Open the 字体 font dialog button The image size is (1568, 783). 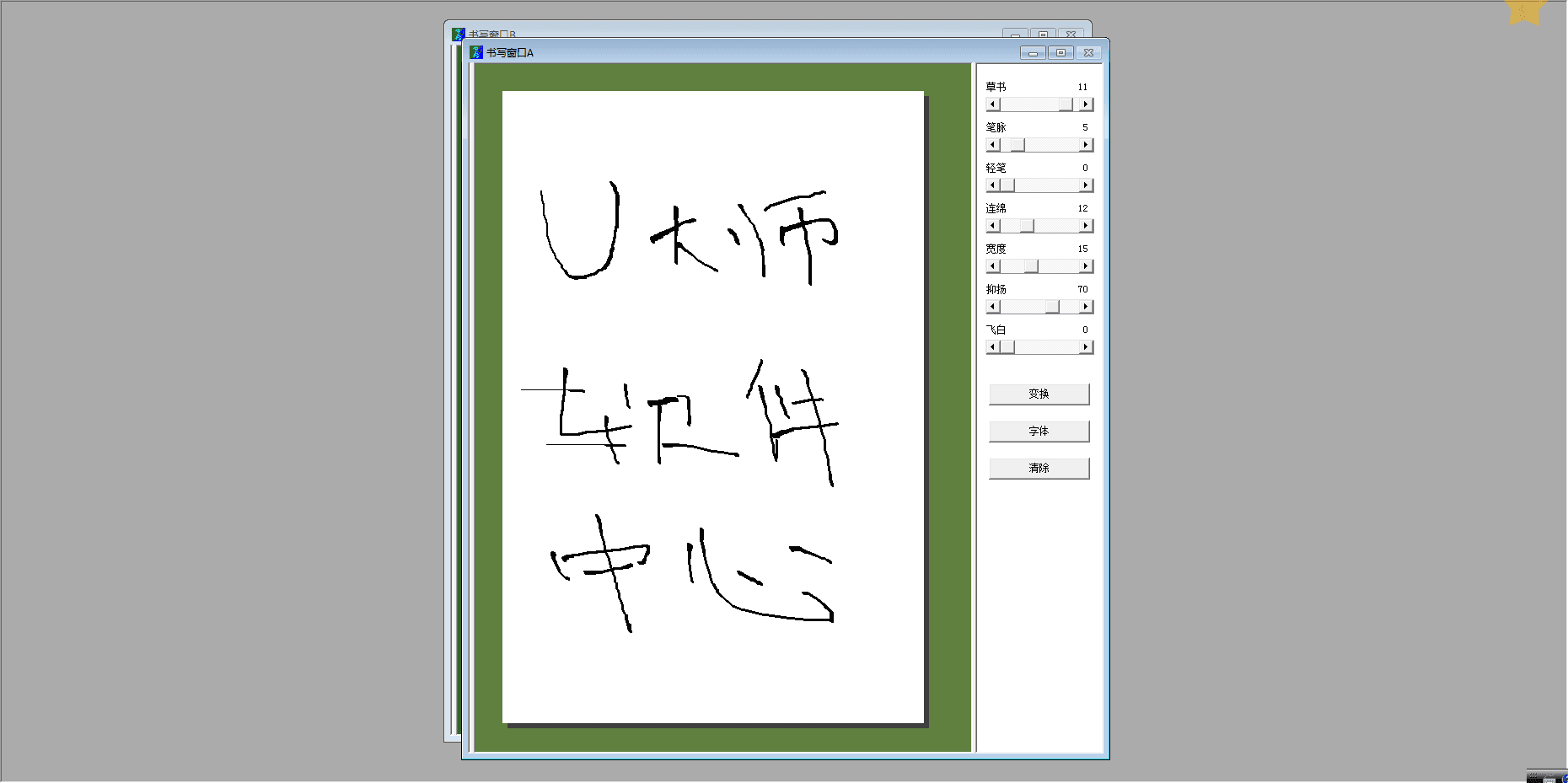click(x=1039, y=432)
